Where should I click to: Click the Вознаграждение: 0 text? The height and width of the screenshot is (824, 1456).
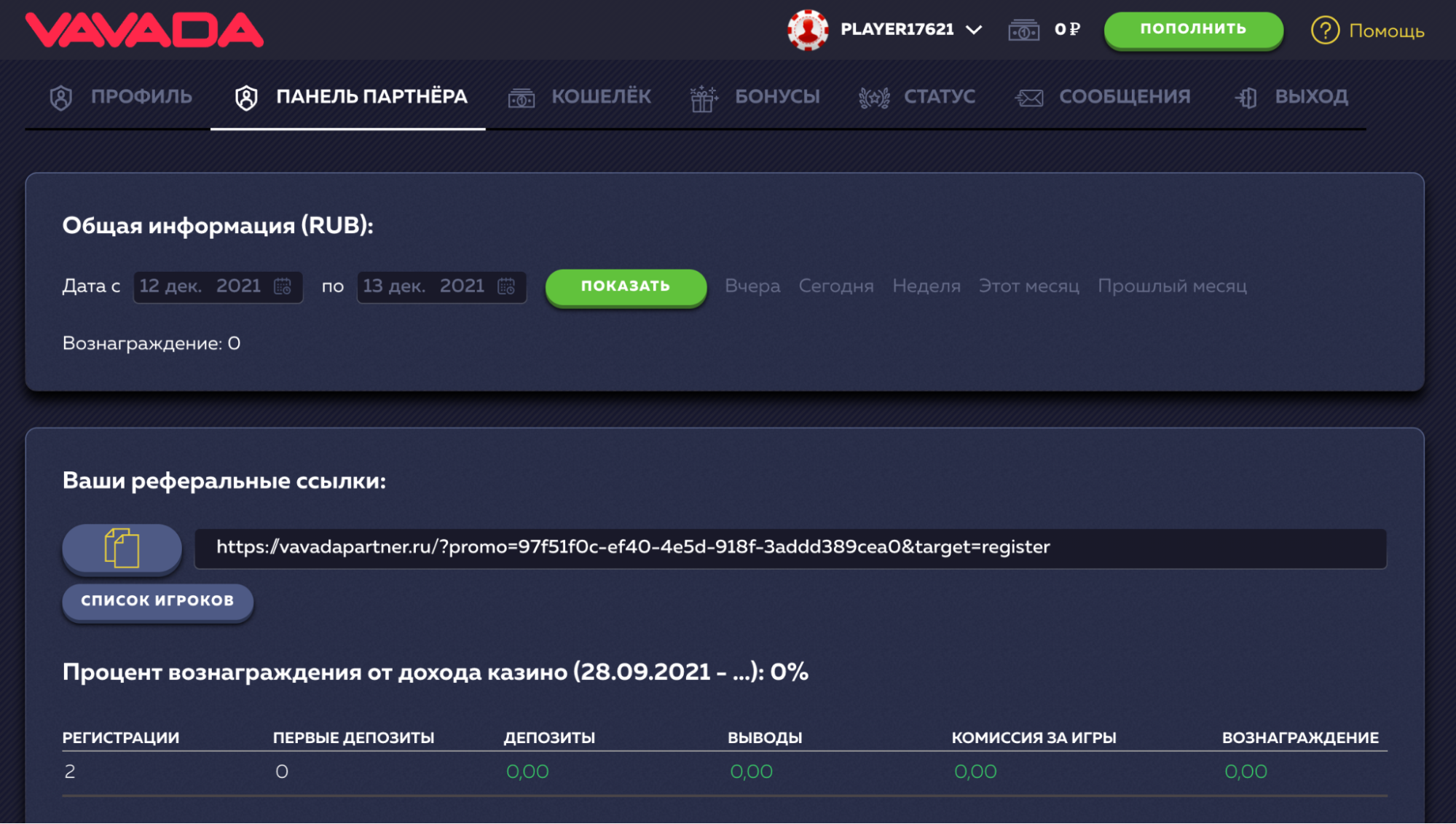151,343
